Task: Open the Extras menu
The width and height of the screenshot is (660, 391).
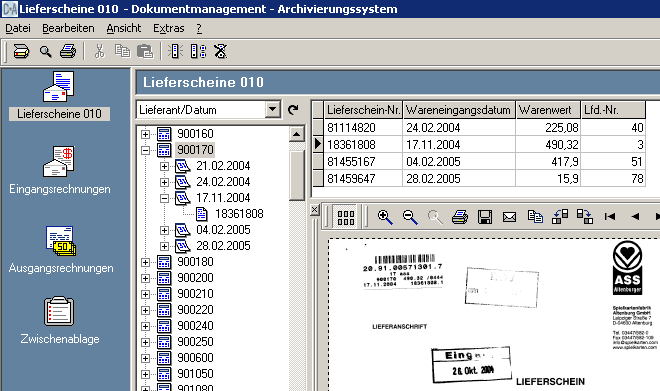Action: (x=168, y=29)
